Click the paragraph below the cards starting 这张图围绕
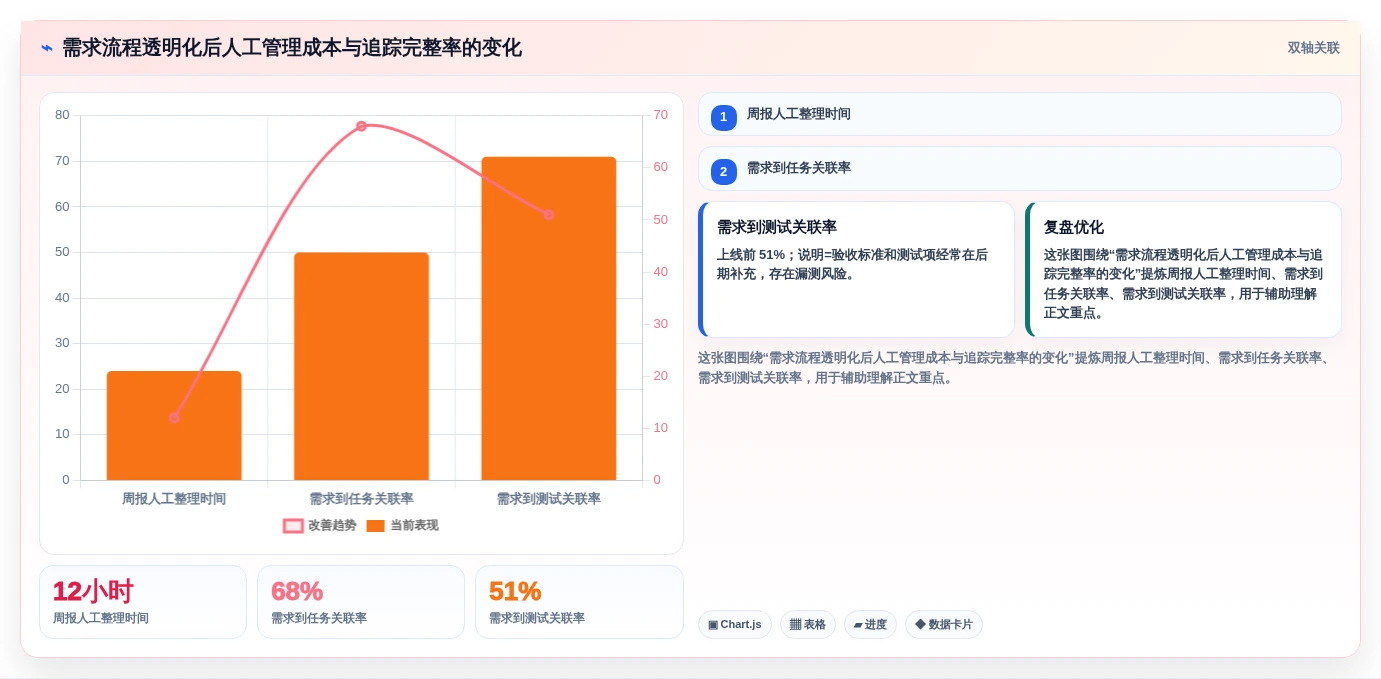The image size is (1381, 679). coord(1019,368)
